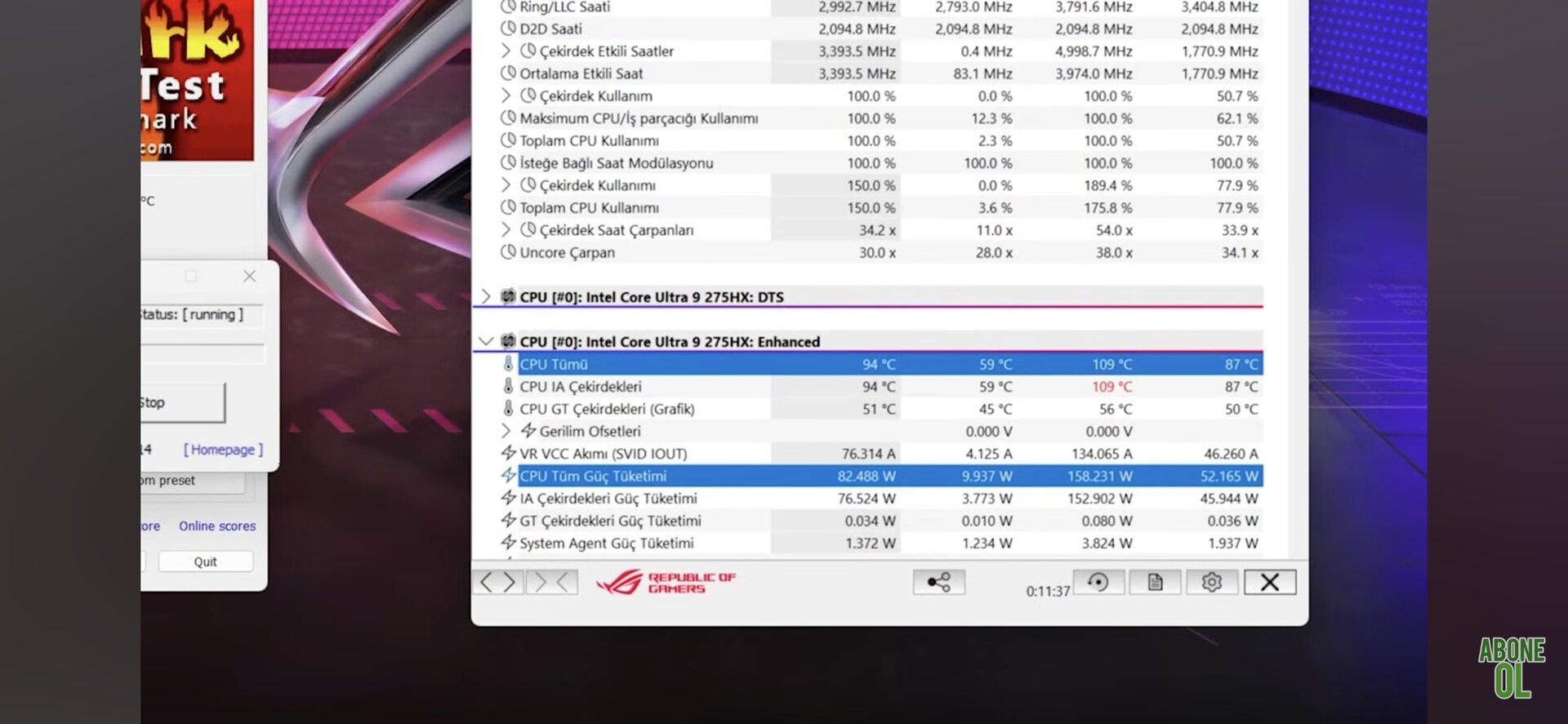Viewport: 1568px width, 724px height.
Task: Select the CPU Tüm Güç Tüketimi row
Action: pyautogui.click(x=890, y=475)
